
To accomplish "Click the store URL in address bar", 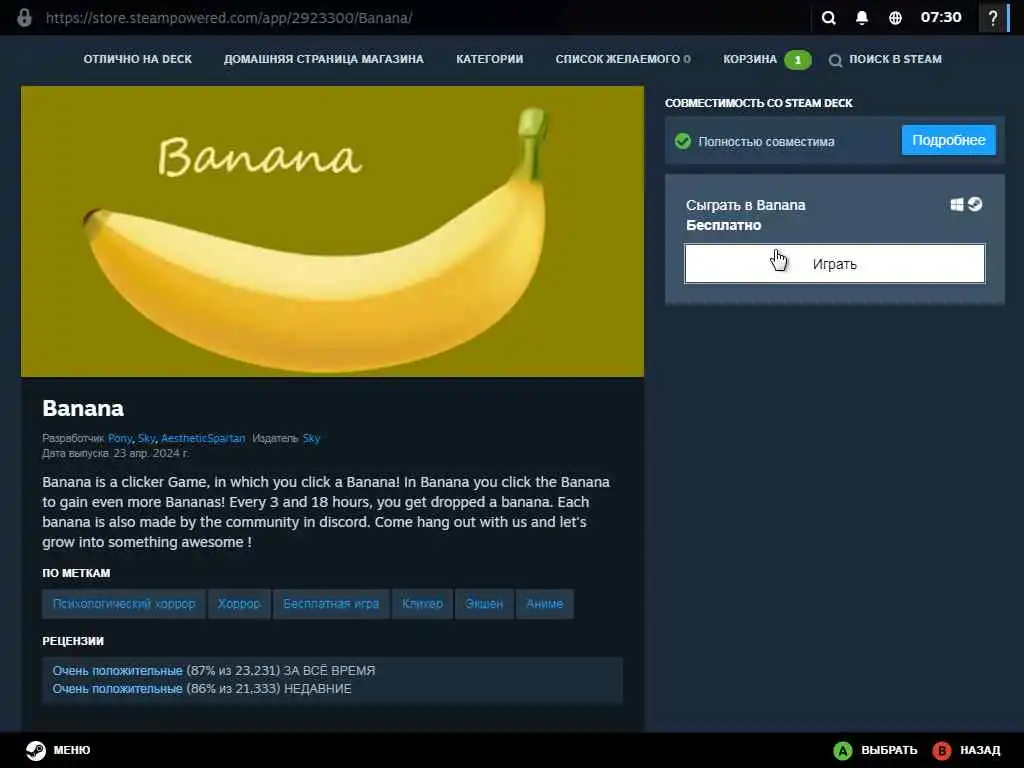I will click(x=229, y=18).
